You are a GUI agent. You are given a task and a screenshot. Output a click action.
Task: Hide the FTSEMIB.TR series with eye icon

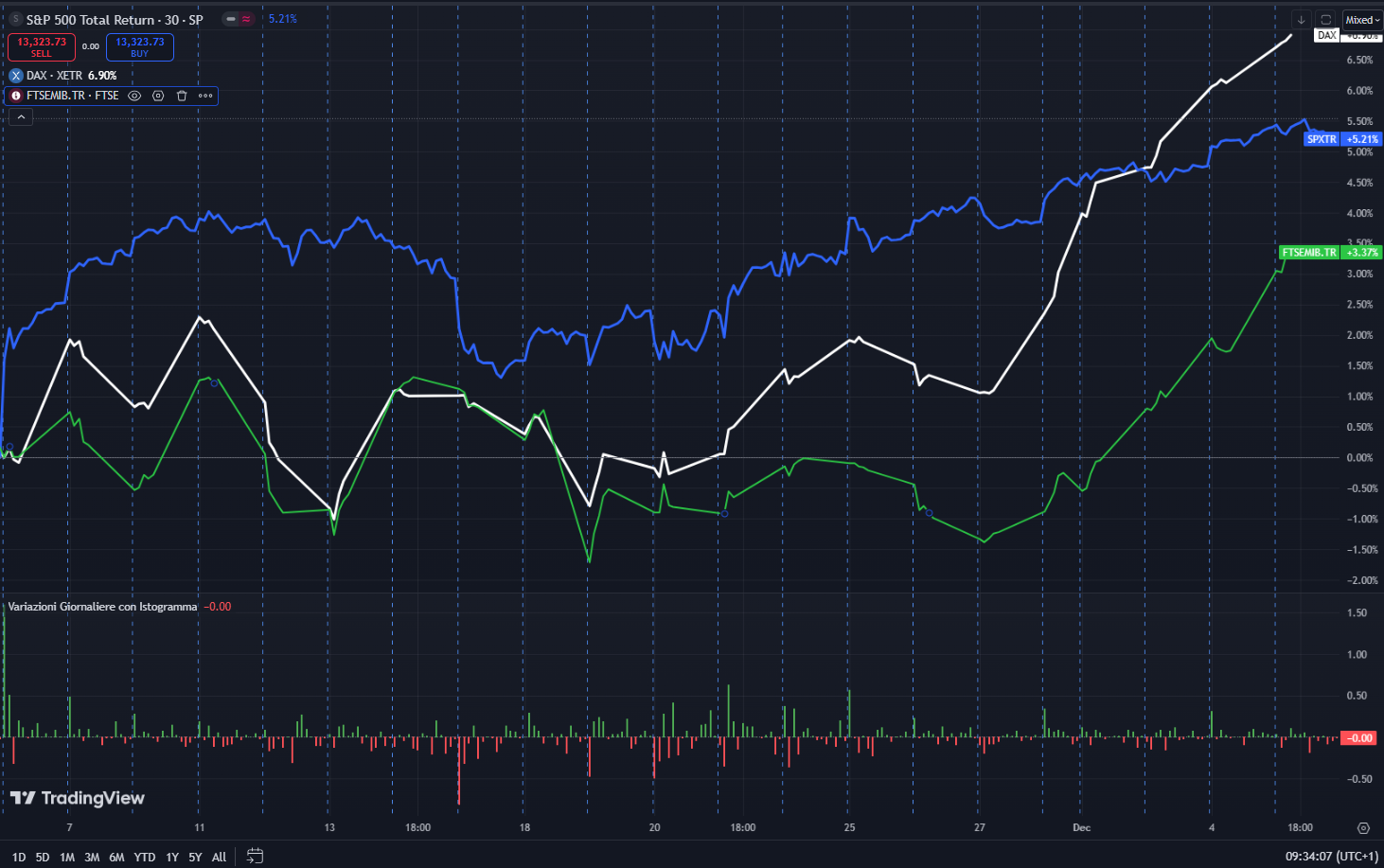click(x=134, y=96)
